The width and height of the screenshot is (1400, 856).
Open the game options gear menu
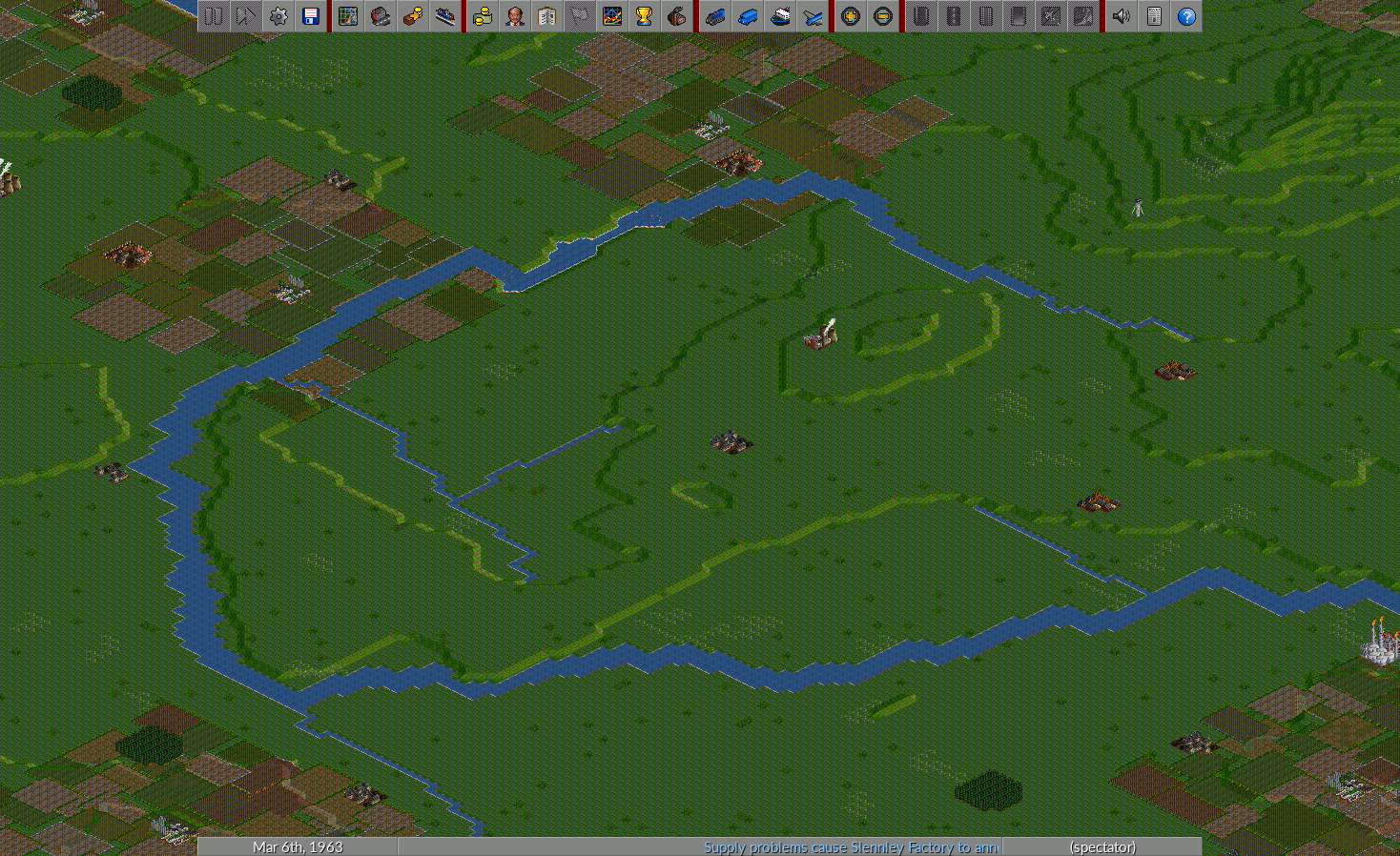278,16
